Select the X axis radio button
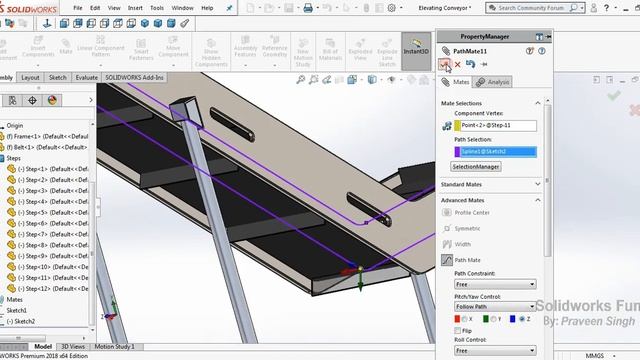 point(465,319)
